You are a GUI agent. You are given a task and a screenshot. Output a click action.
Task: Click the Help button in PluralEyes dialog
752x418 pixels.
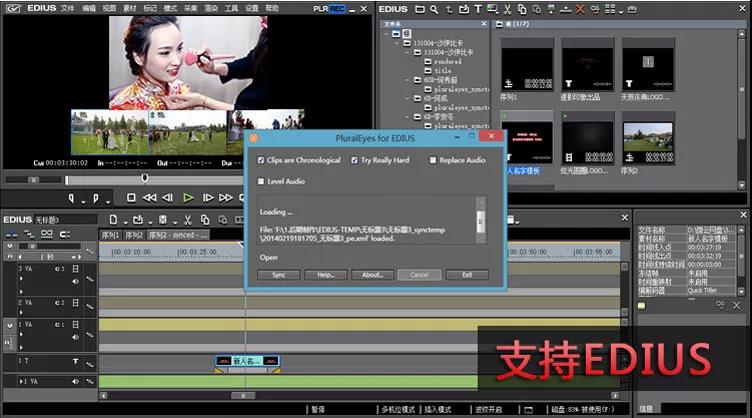[326, 275]
